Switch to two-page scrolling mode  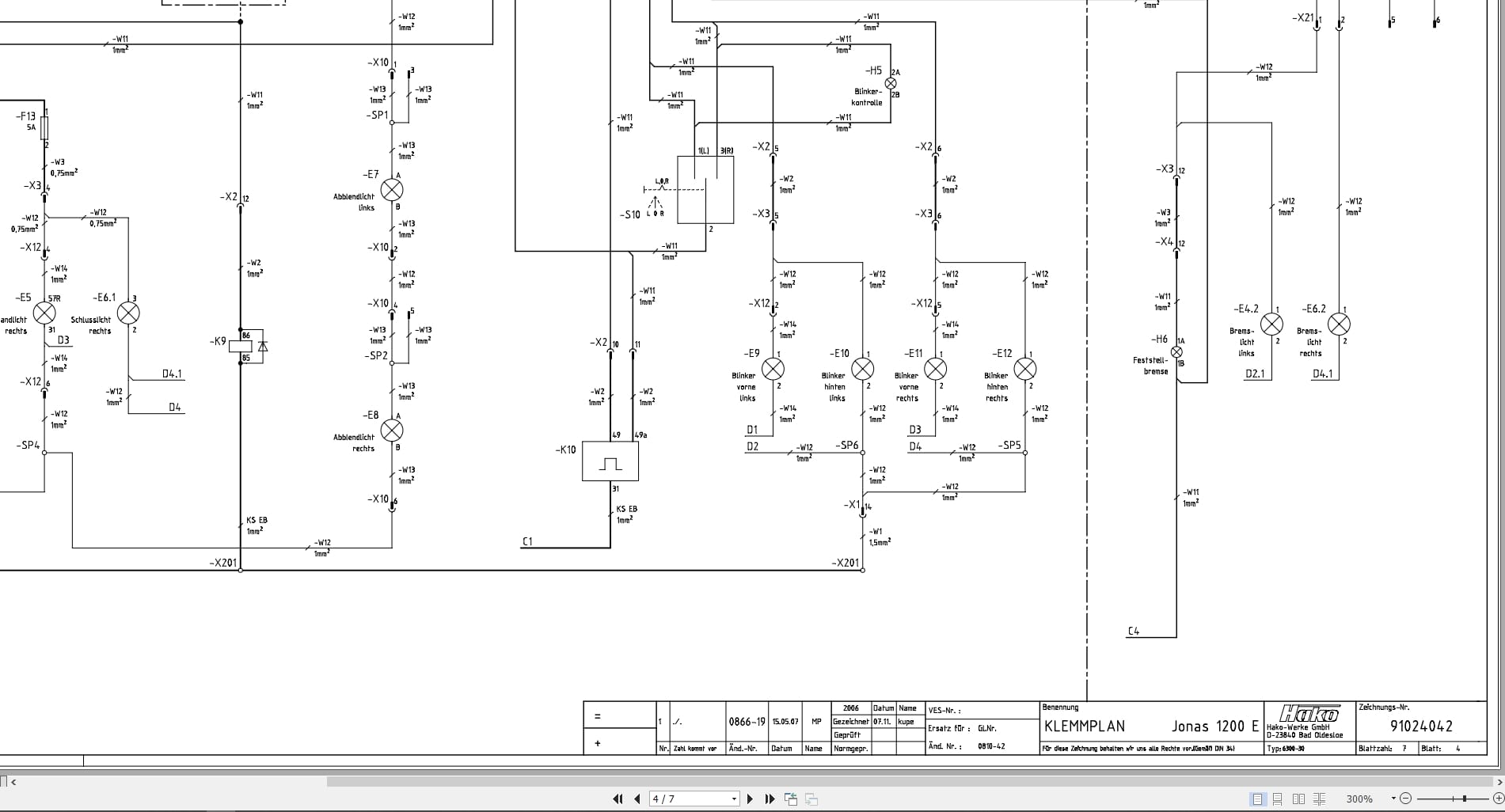(x=1319, y=799)
